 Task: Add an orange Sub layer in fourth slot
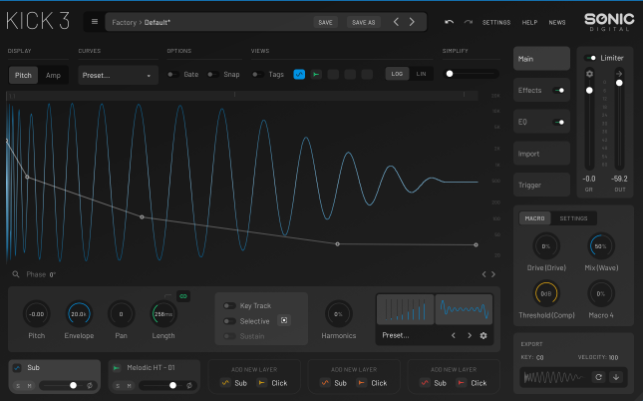334,383
